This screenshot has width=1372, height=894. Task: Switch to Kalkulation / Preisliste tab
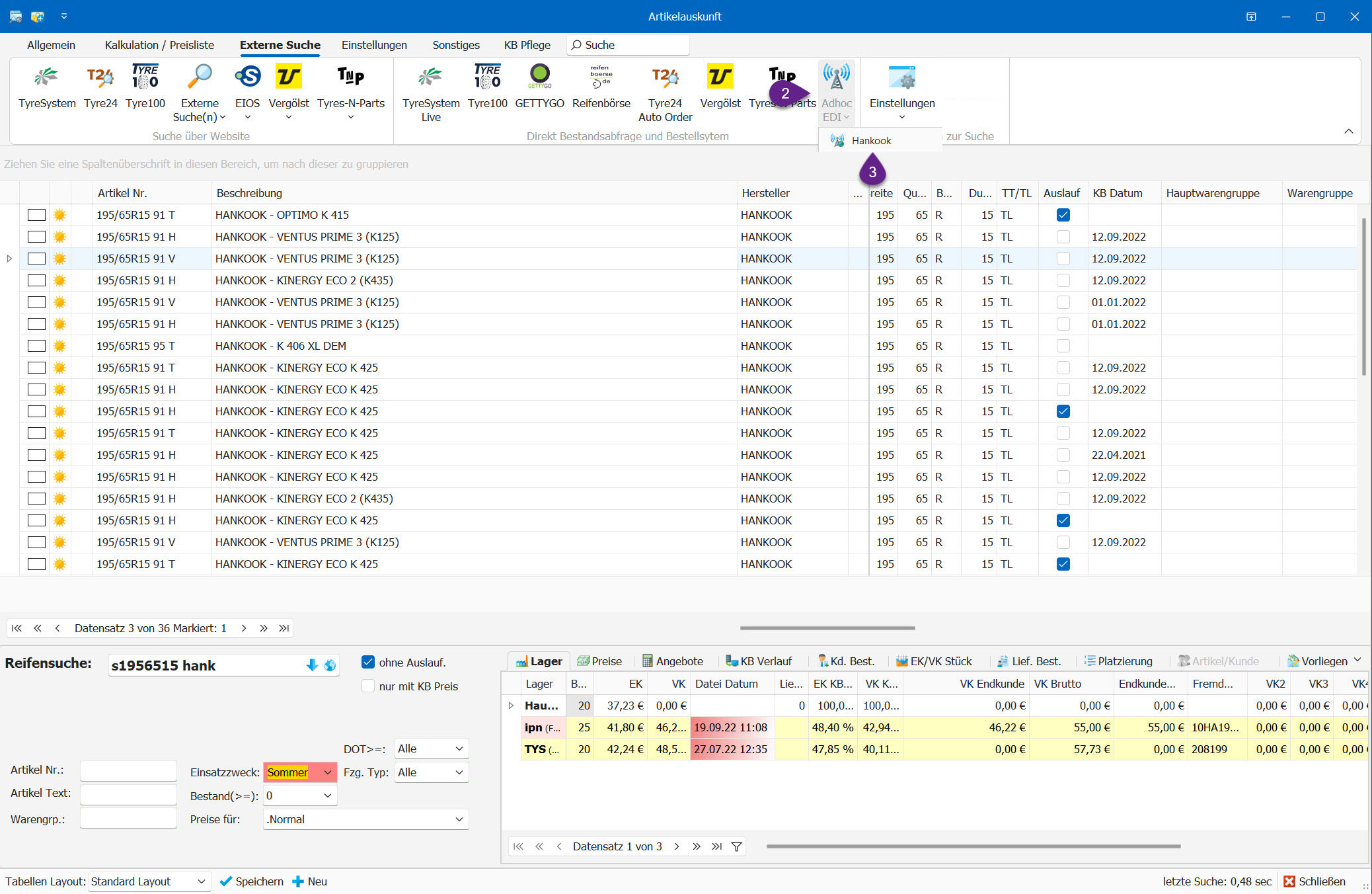159,45
